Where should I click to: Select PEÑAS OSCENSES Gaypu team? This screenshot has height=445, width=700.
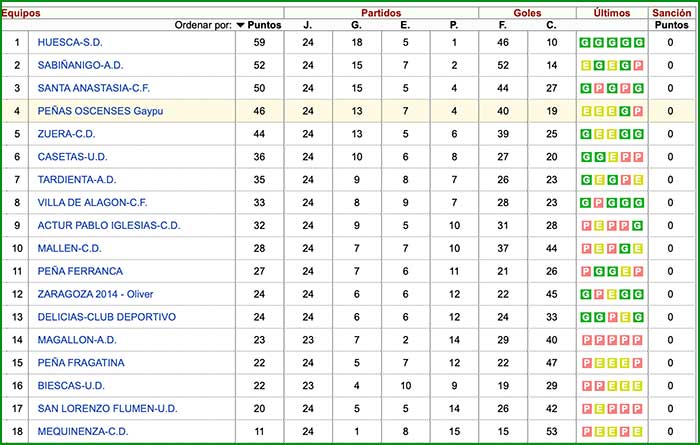[x=98, y=111]
